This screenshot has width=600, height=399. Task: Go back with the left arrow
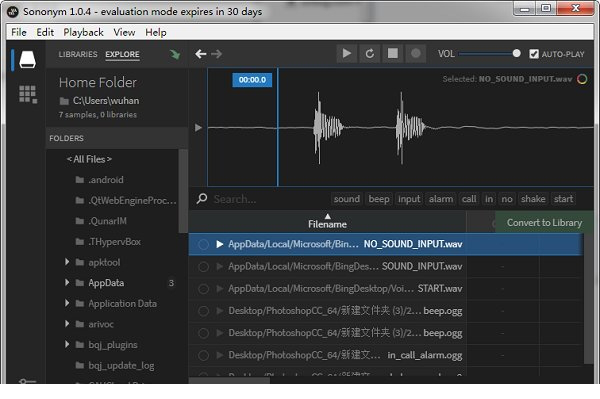(201, 54)
